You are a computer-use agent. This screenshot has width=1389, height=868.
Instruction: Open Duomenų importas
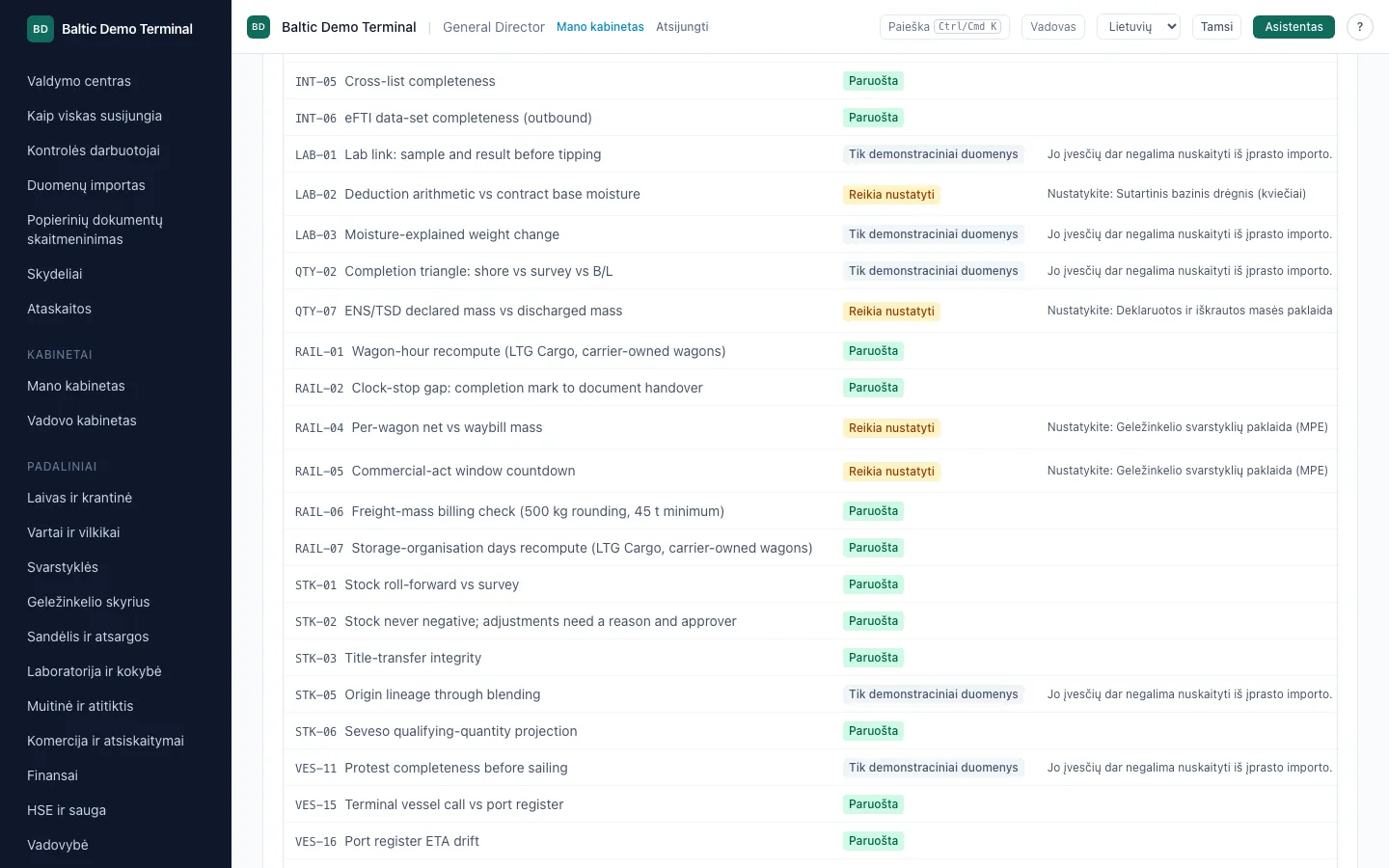click(x=86, y=185)
